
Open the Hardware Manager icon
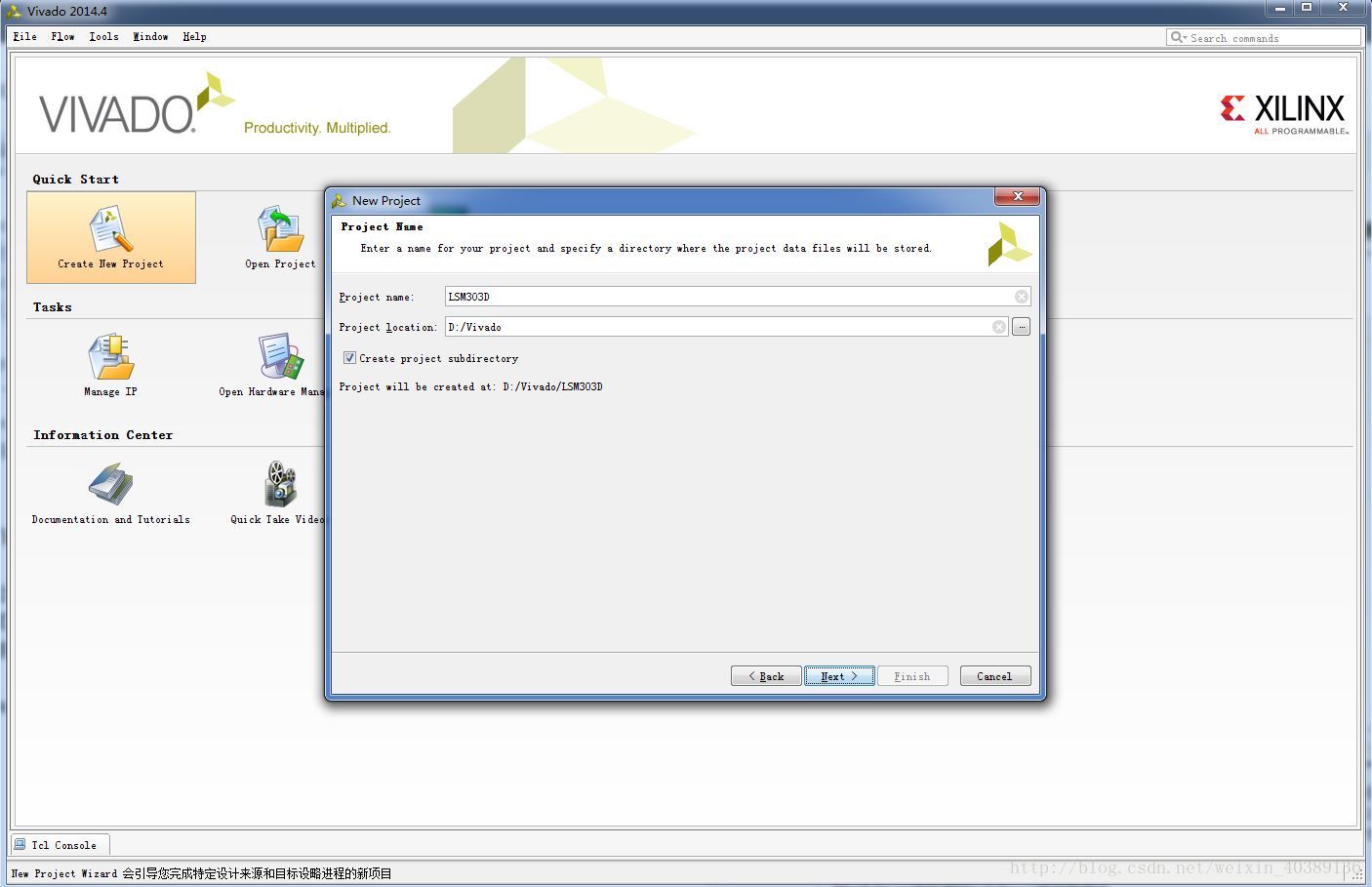[281, 357]
